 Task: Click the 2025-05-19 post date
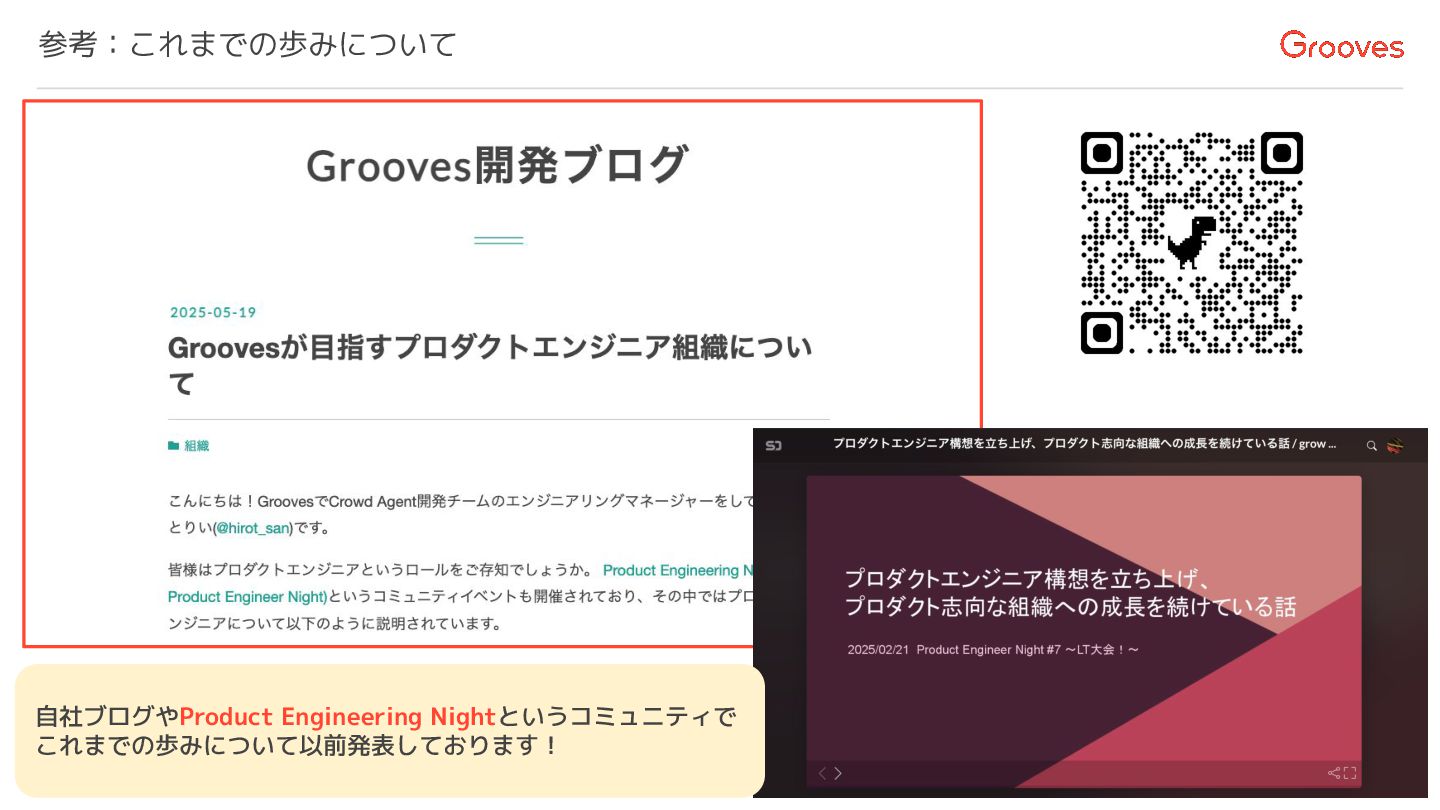(213, 312)
